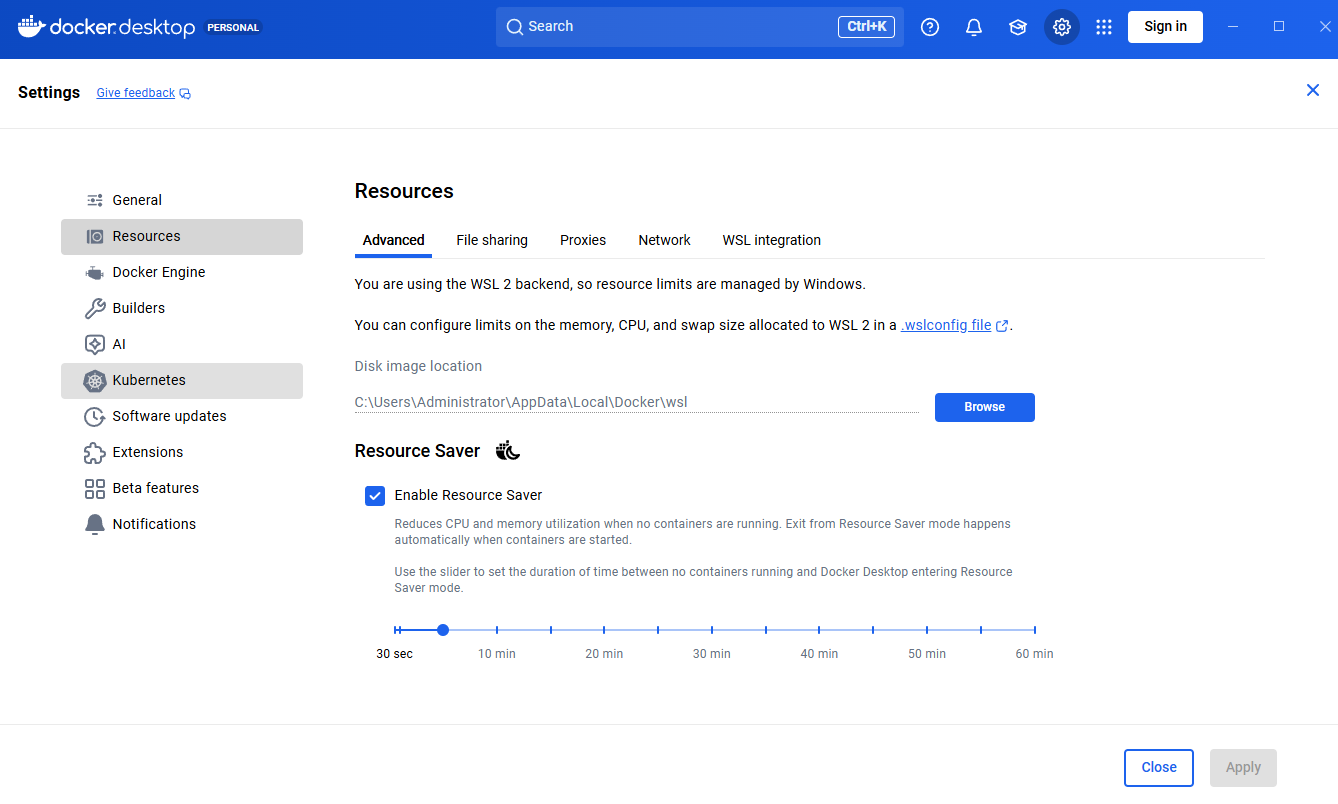Click the Beta features grid icon
Viewport: 1338px width, 804px height.
95,488
